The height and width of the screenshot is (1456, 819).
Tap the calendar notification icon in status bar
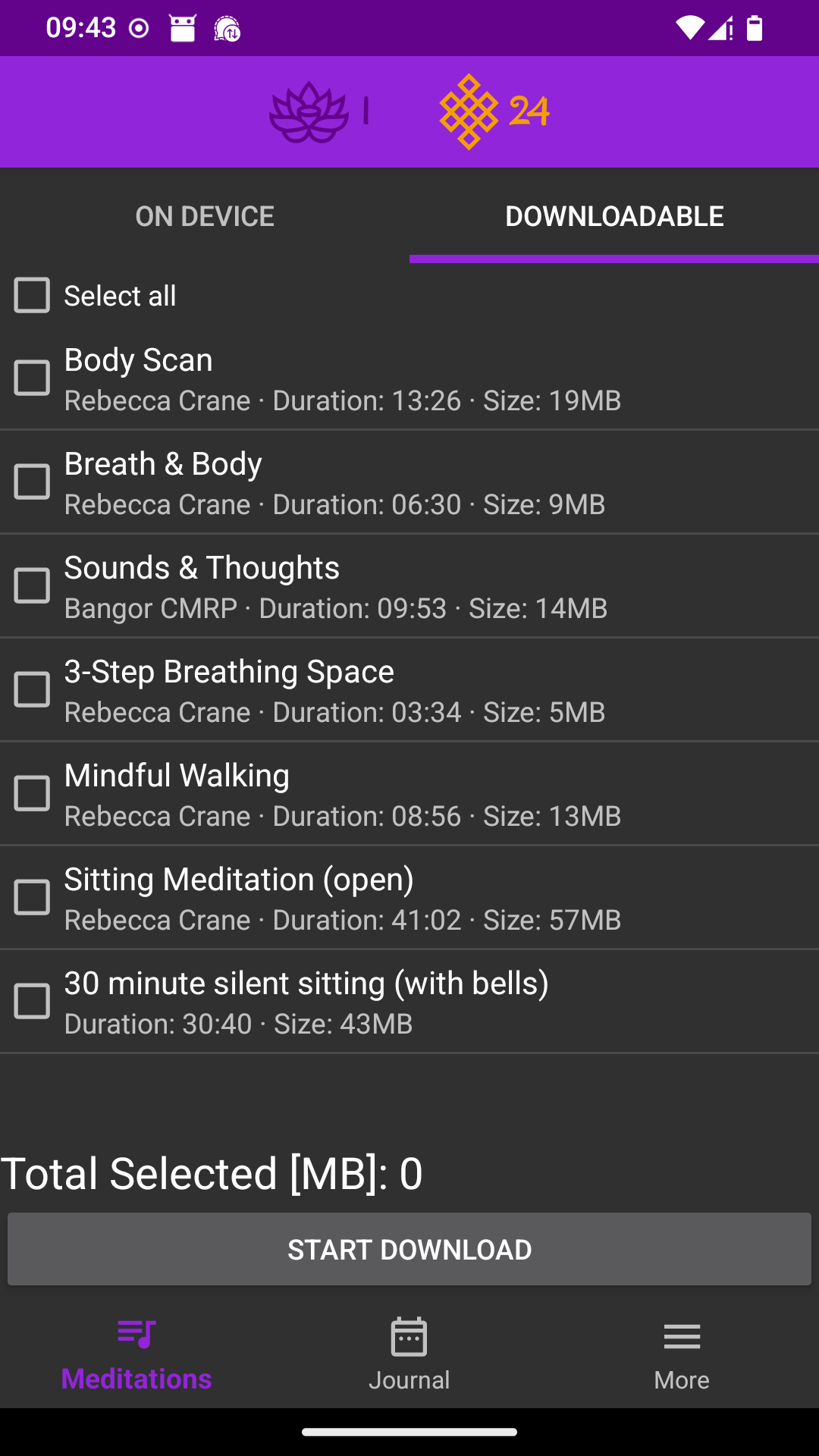pyautogui.click(x=182, y=29)
